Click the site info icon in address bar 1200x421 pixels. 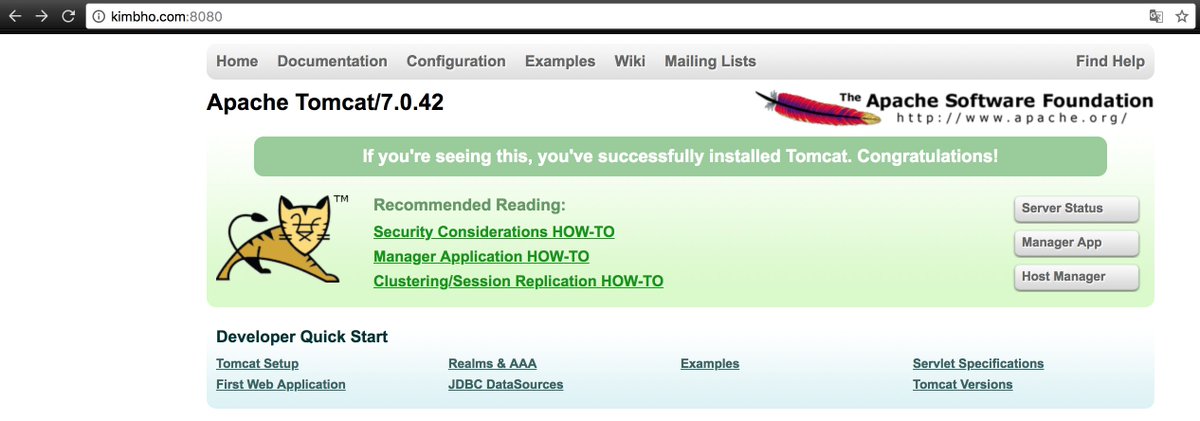pyautogui.click(x=98, y=16)
